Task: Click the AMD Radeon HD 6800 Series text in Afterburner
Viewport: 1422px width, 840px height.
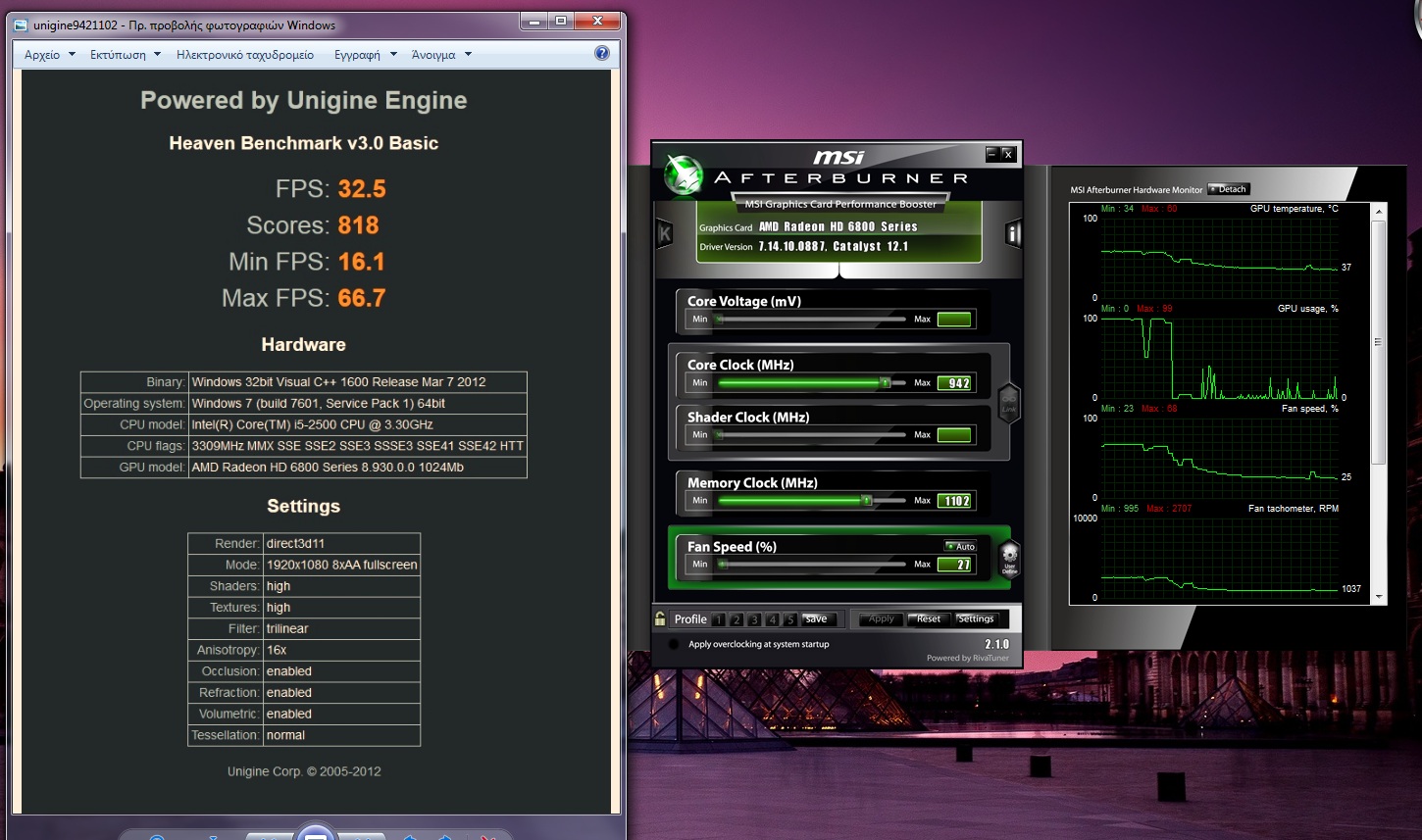Action: (x=838, y=226)
